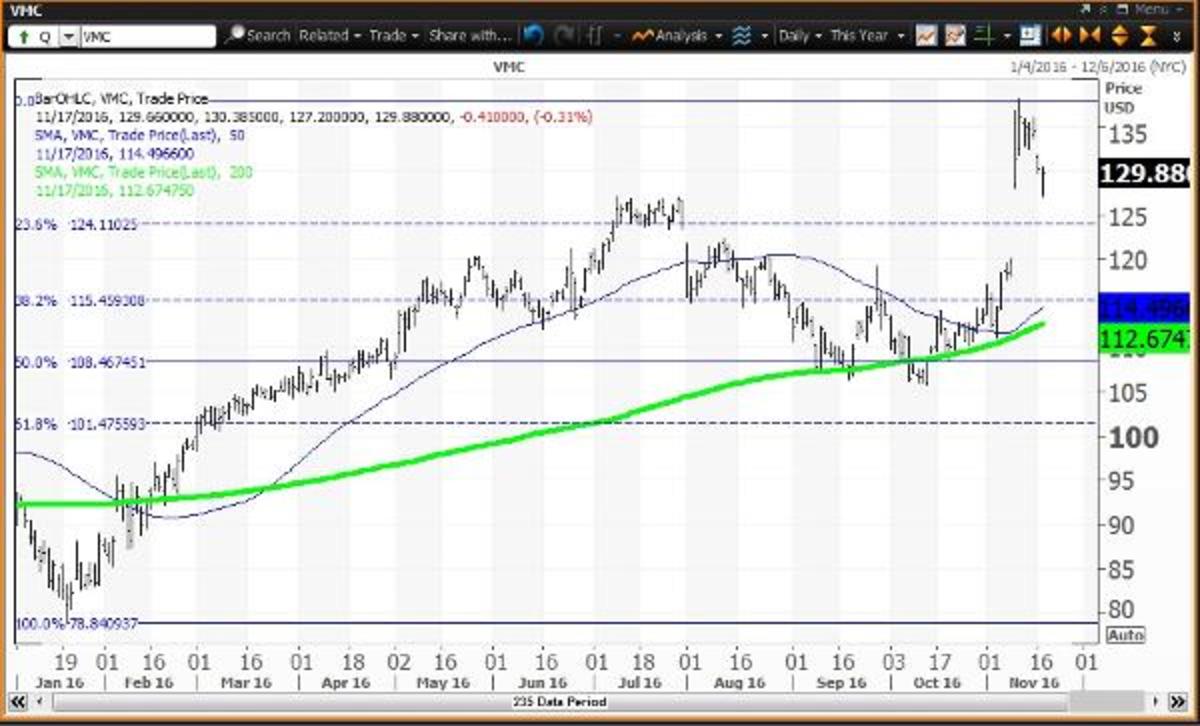Click the green crosshair cursor icon
1200x726 pixels.
pyautogui.click(x=983, y=36)
